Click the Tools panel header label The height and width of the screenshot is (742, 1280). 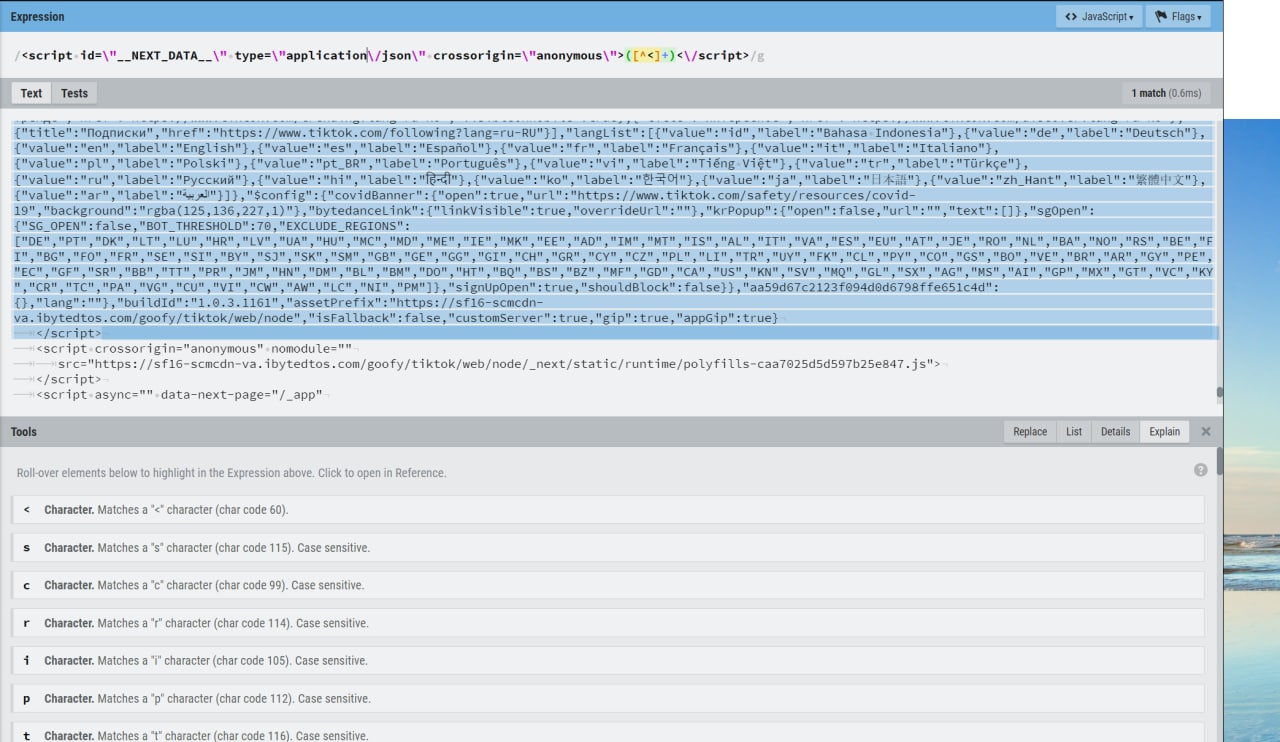pyautogui.click(x=24, y=432)
